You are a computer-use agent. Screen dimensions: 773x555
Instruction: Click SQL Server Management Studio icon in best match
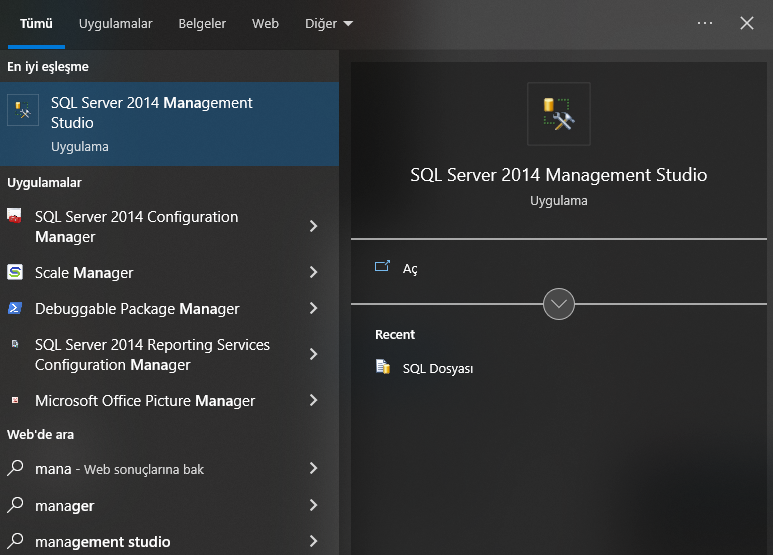[23, 110]
